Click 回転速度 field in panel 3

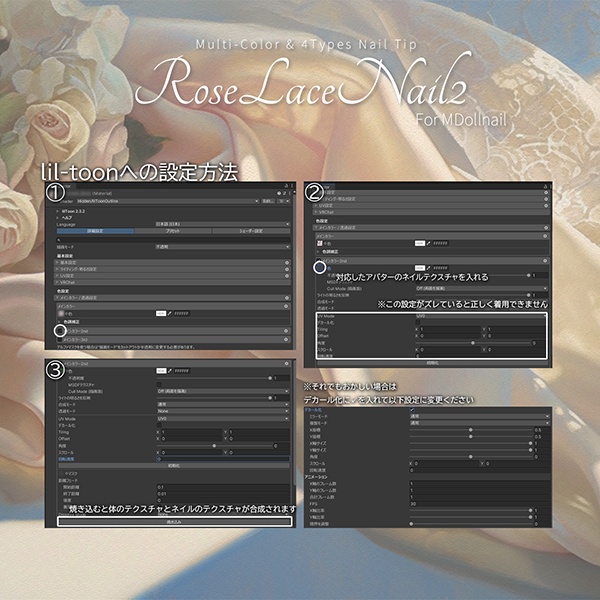[223, 459]
